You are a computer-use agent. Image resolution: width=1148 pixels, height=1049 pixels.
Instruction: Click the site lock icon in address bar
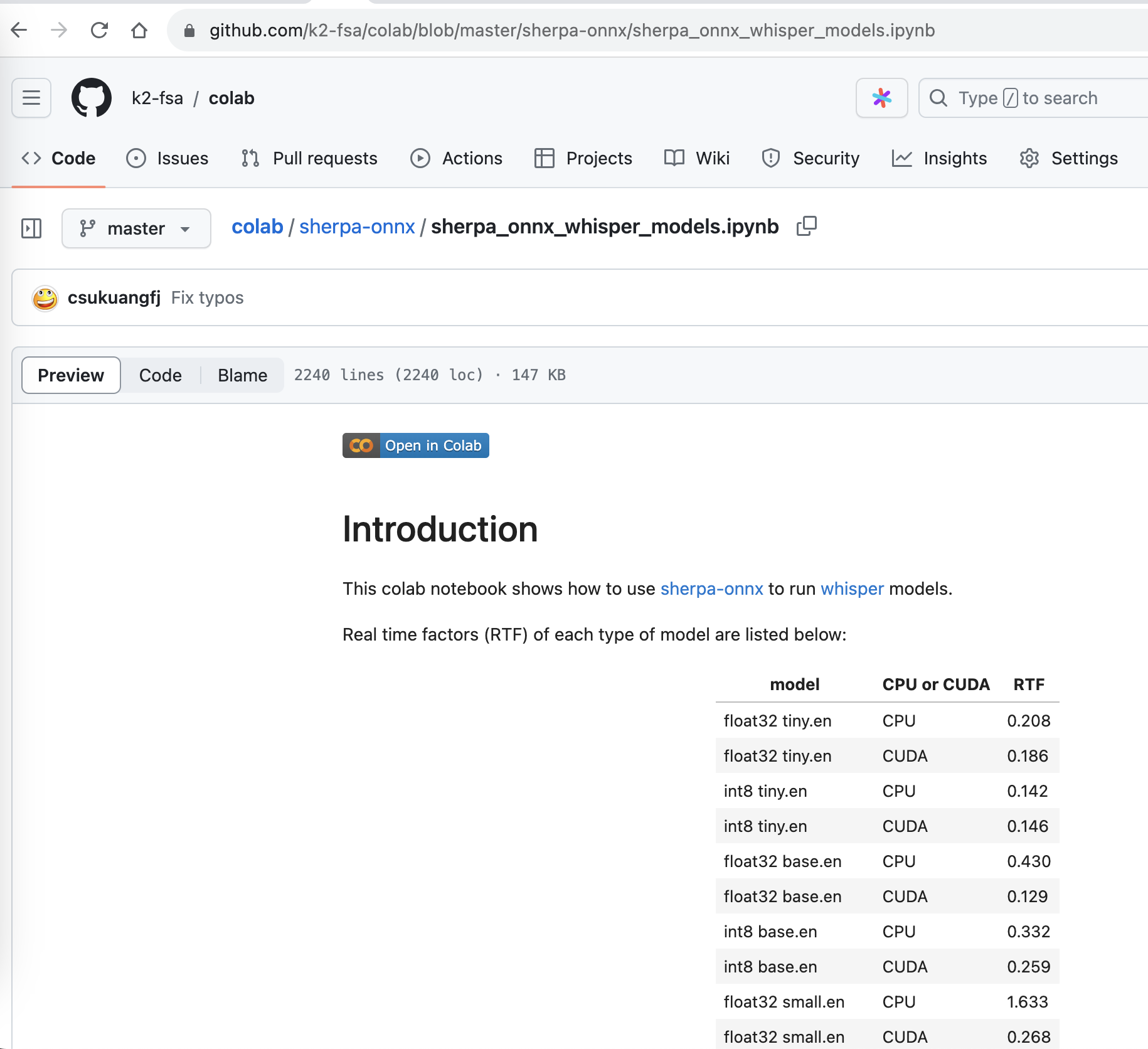[189, 30]
